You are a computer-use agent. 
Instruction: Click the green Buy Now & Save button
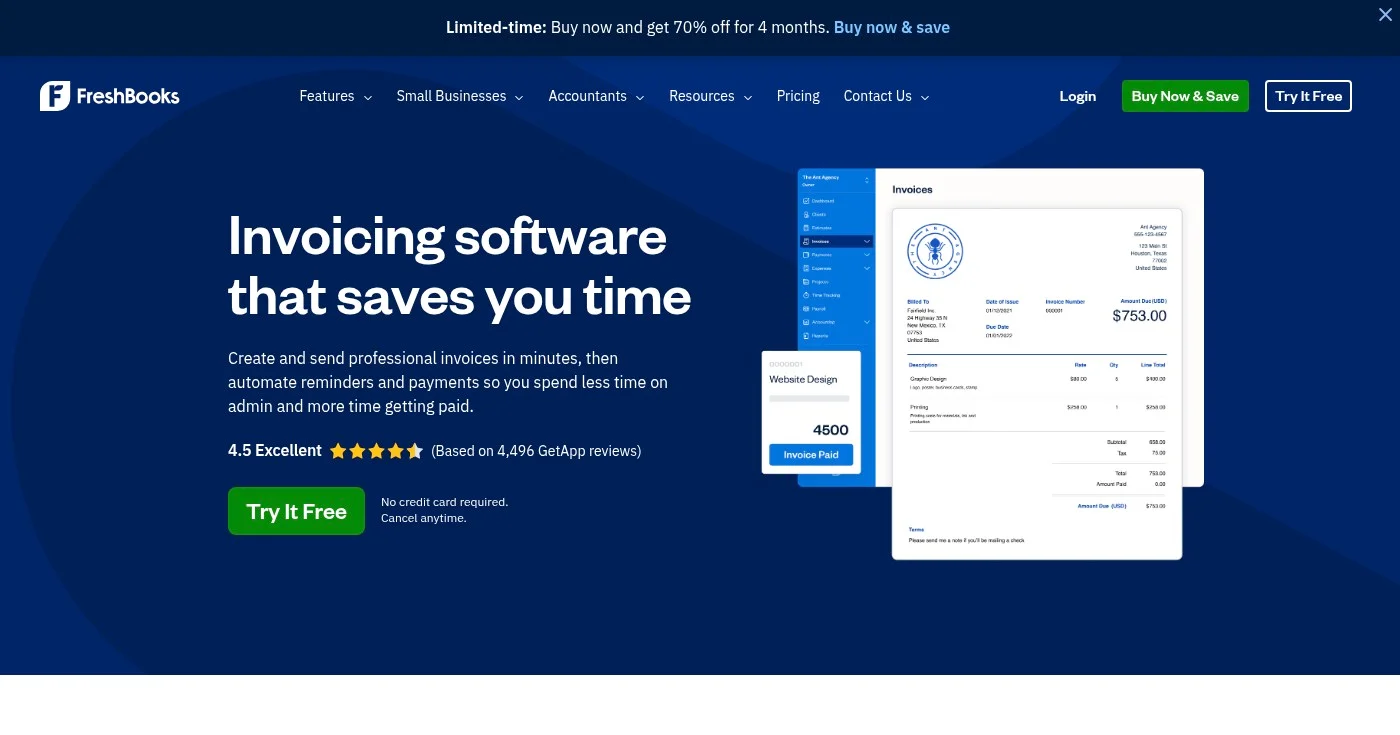tap(1185, 96)
